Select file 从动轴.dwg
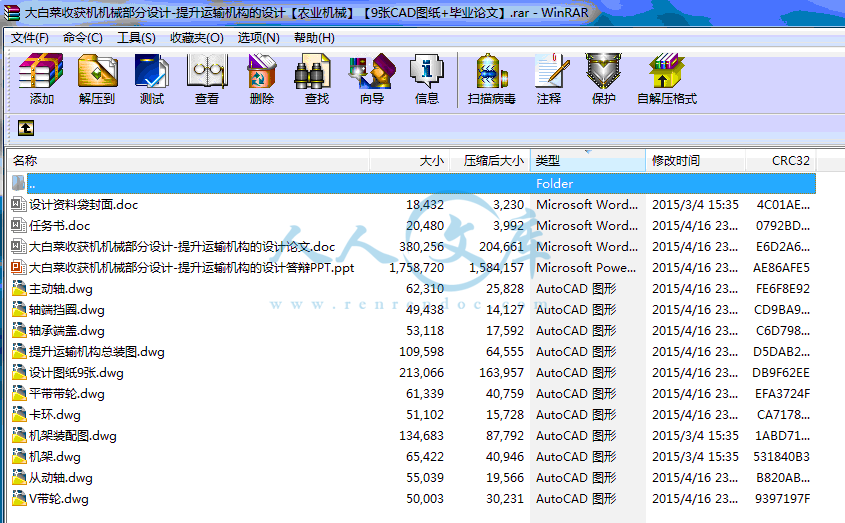This screenshot has height=523, width=845. tap(61, 478)
